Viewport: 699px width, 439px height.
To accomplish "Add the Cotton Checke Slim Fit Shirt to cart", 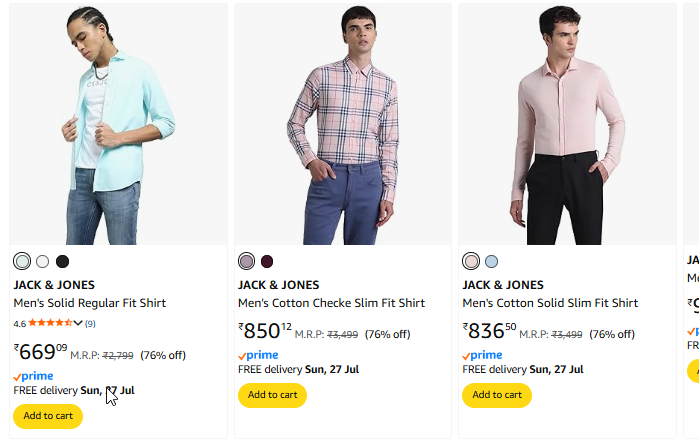I will (x=272, y=395).
